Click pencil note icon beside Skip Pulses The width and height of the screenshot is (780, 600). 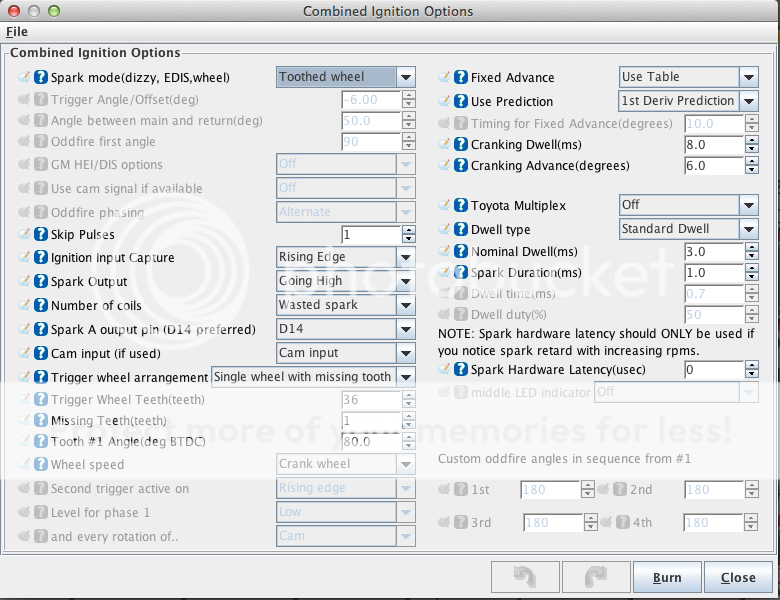[24, 233]
